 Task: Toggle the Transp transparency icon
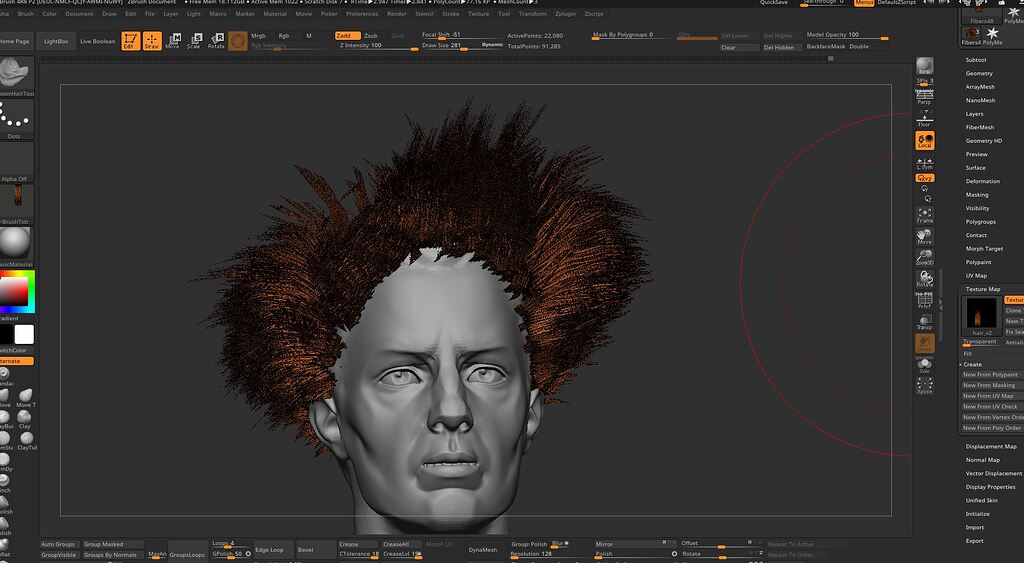click(925, 320)
